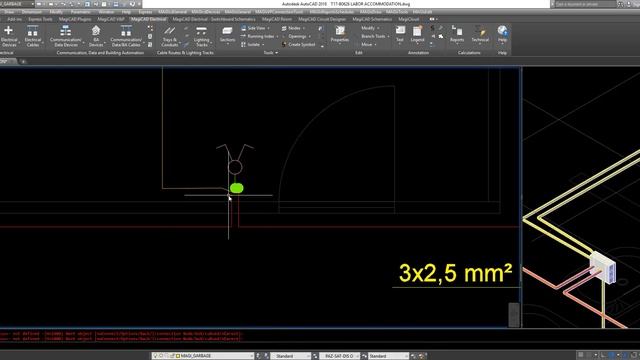Select the Trays & Conduits tool
The image size is (640, 360).
tap(170, 36)
